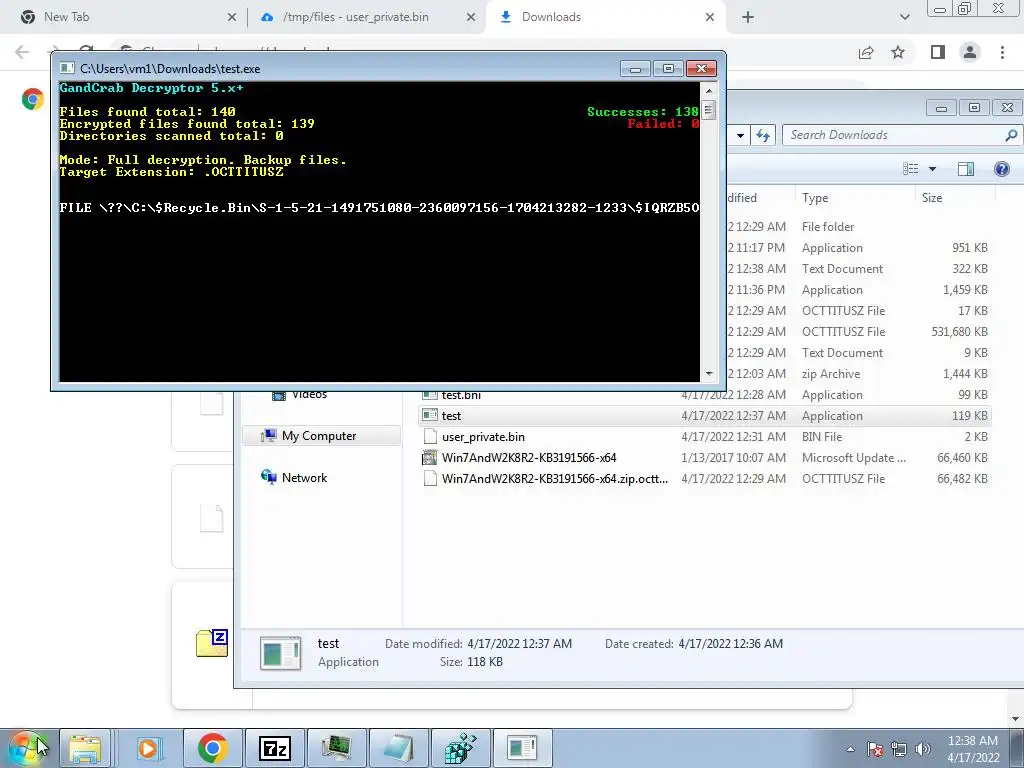Close the New Tab browser tab
The image size is (1024, 768).
pyautogui.click(x=232, y=18)
